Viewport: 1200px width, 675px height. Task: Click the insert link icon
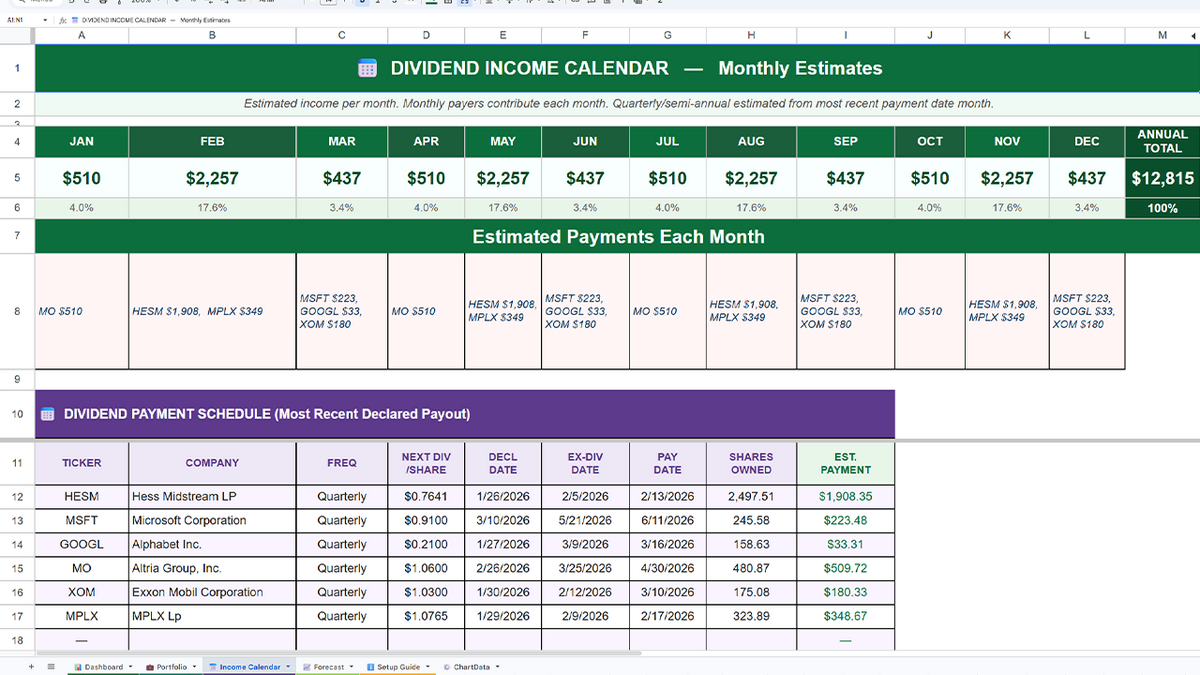574,4
